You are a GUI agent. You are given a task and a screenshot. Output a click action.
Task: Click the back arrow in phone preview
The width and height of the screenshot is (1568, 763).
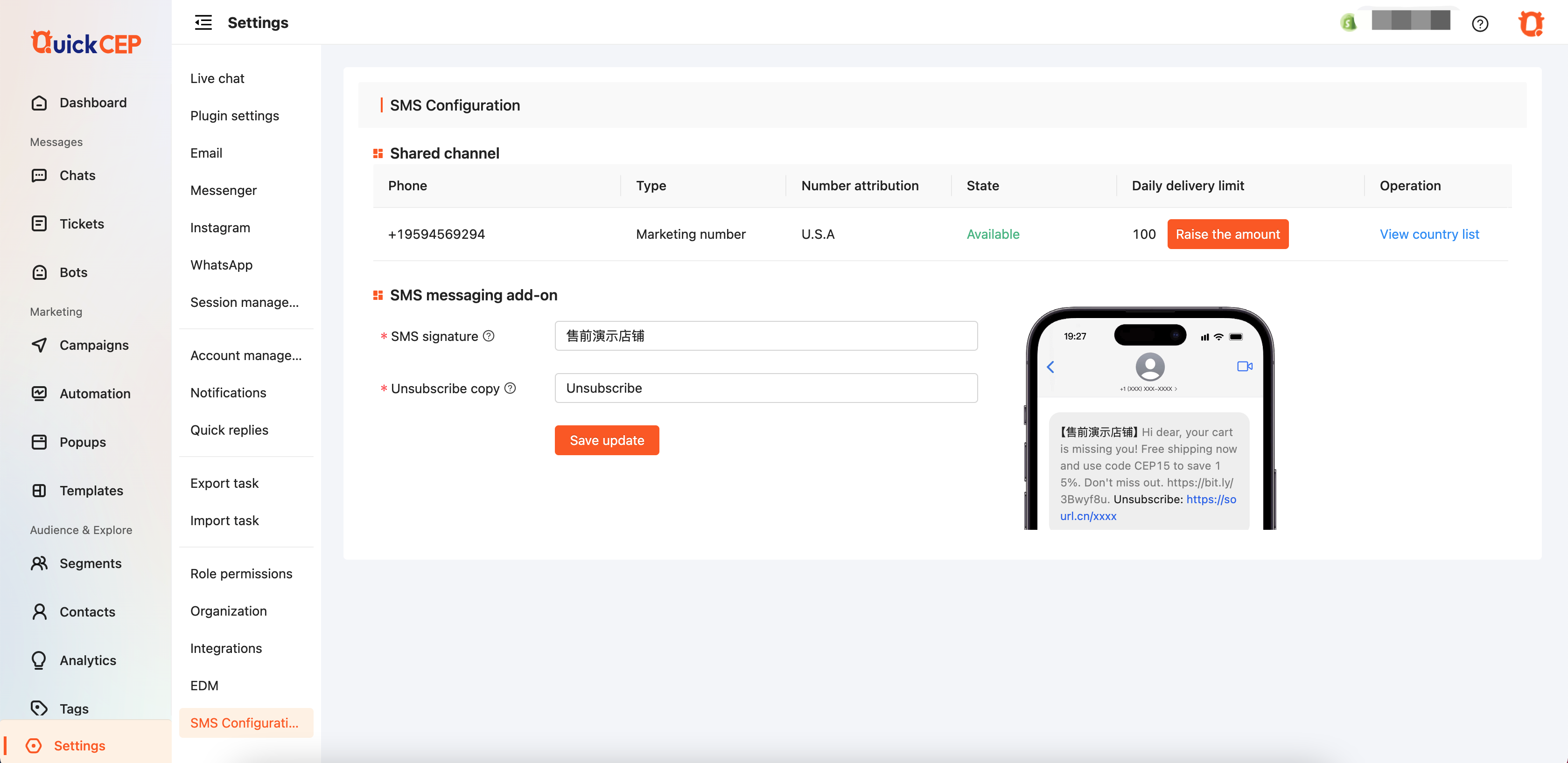[1050, 367]
